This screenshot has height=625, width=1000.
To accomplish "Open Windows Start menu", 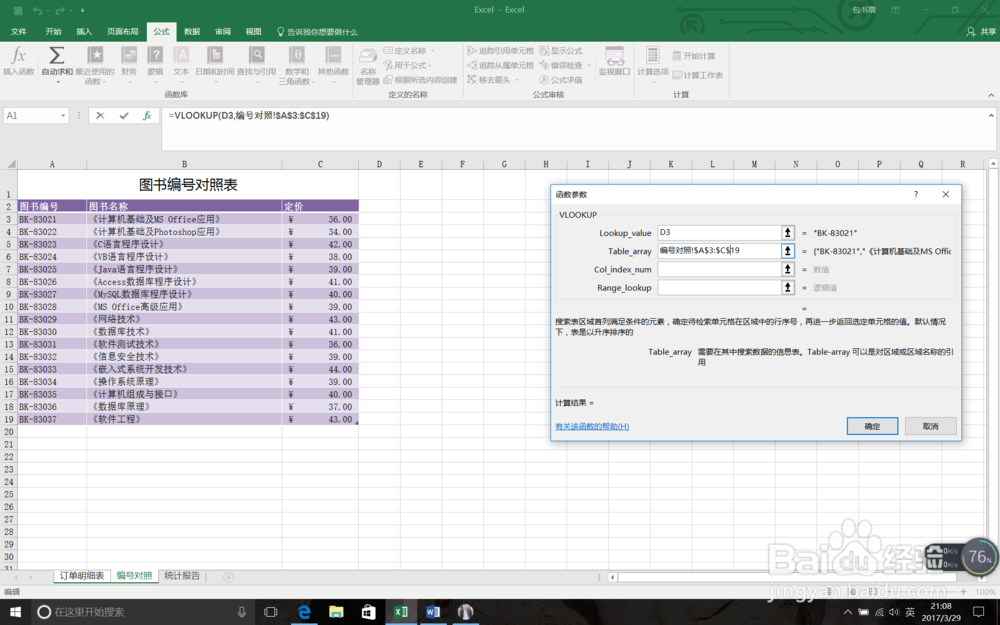I will [15, 612].
